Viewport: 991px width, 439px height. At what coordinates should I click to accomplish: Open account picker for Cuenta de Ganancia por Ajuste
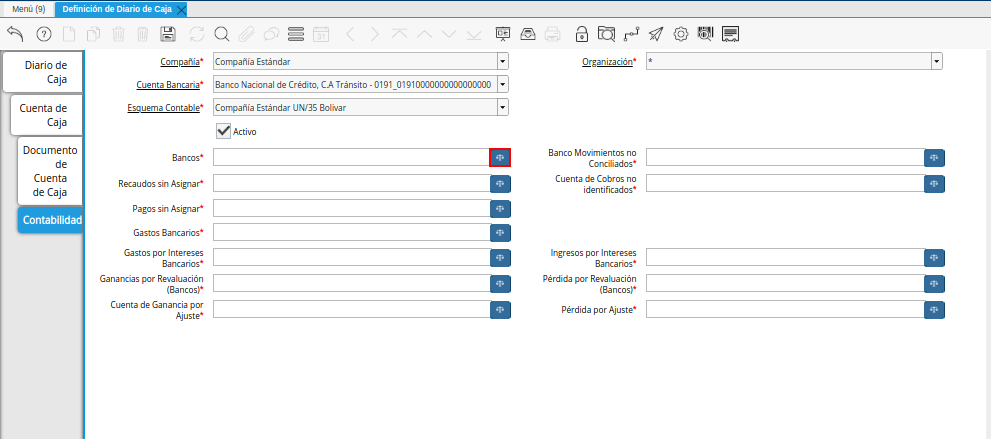click(x=500, y=310)
